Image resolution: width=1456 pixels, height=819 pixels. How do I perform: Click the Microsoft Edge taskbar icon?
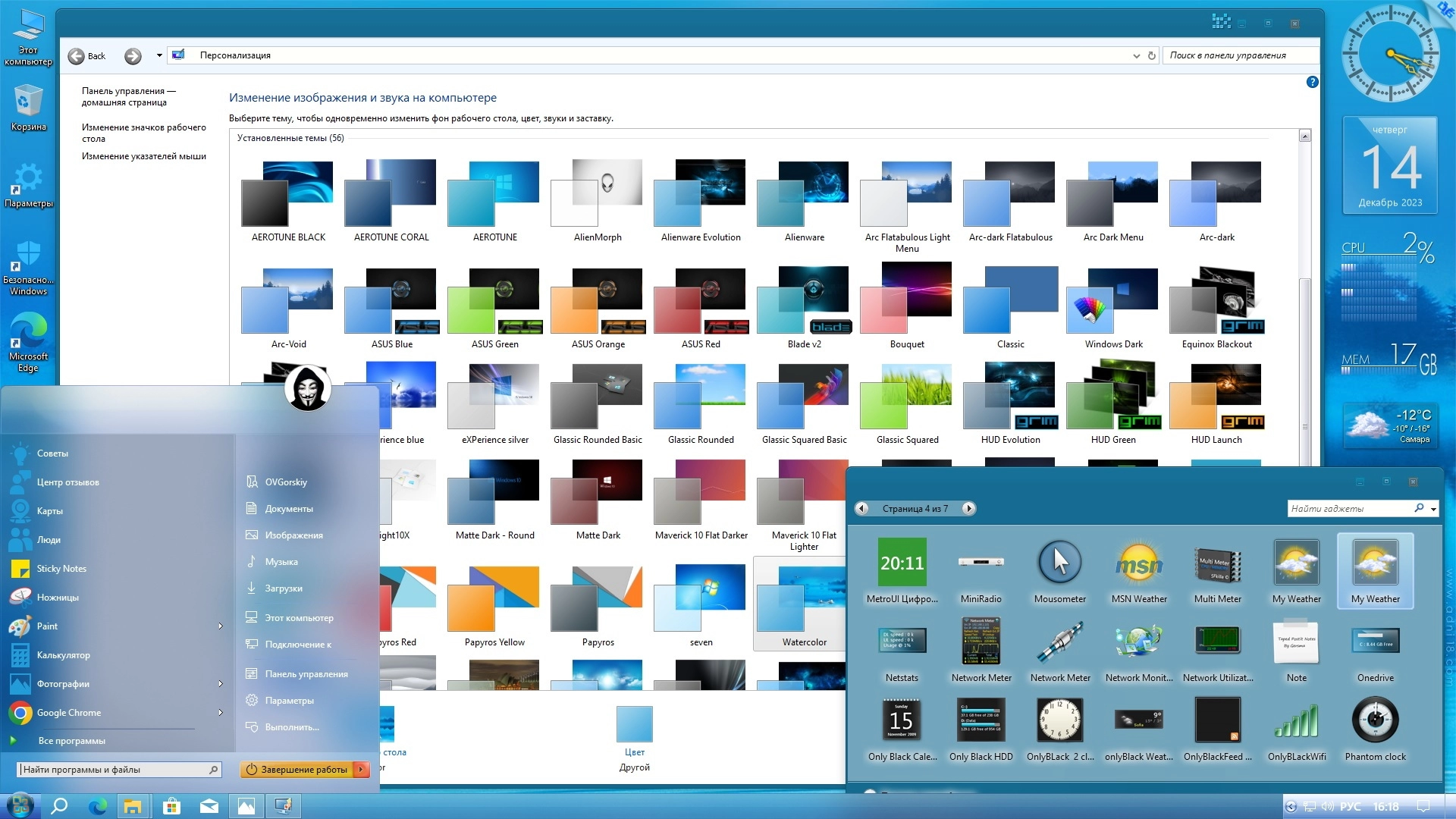(97, 806)
